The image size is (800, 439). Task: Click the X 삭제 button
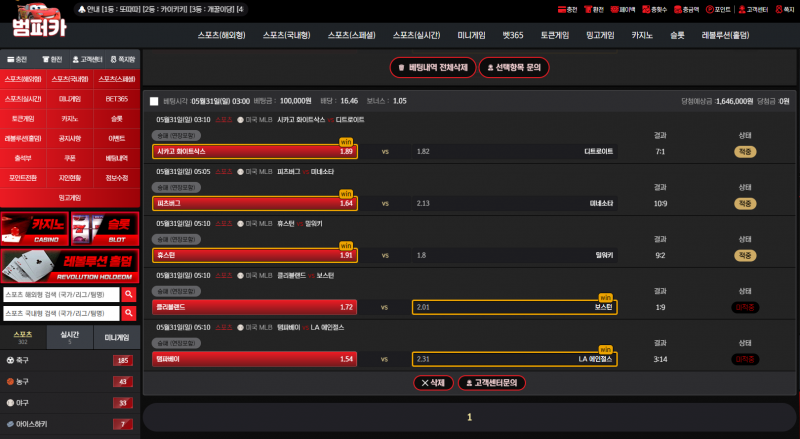tap(433, 382)
